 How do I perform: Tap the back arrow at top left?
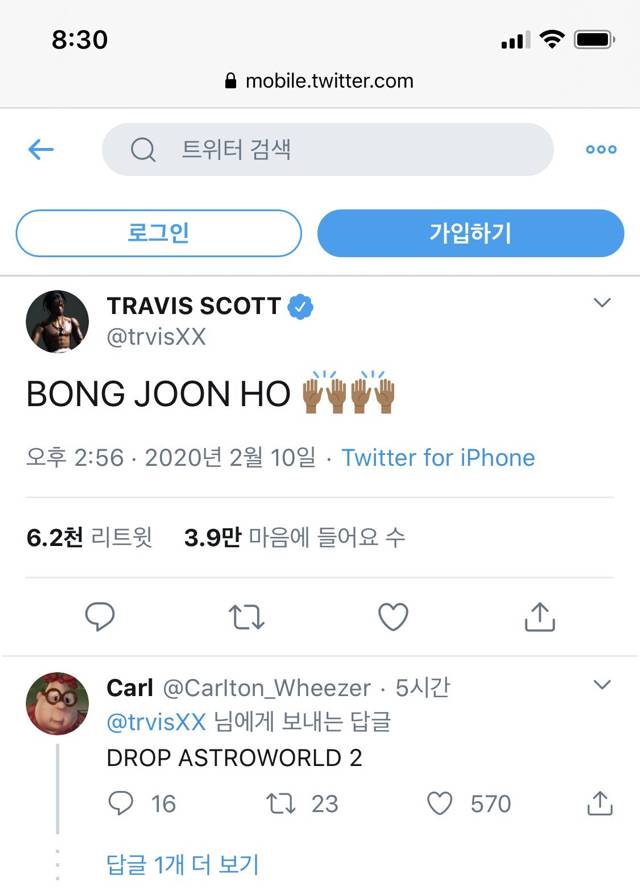[x=39, y=149]
